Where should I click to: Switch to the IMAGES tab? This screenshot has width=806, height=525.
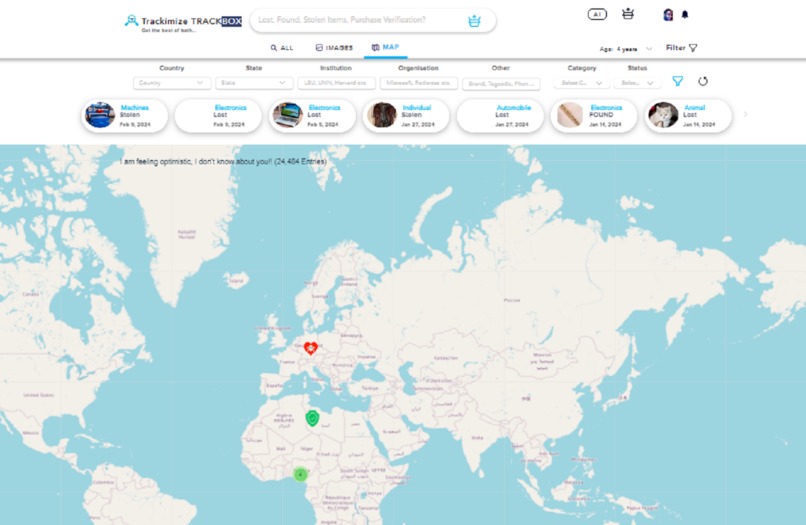[334, 48]
